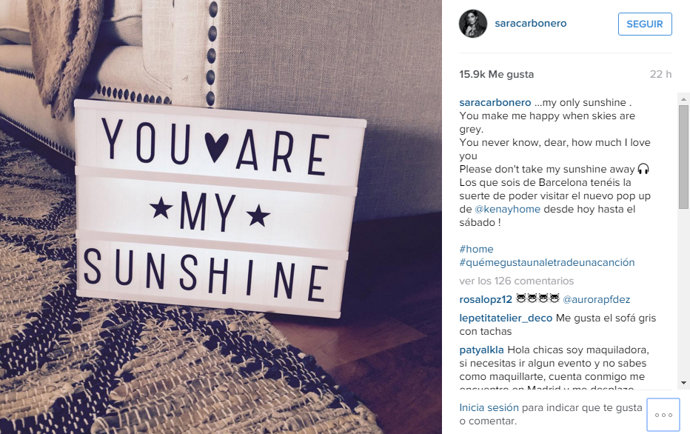This screenshot has height=434, width=690.
Task: Open the @kenayhome mention link
Action: (x=507, y=209)
